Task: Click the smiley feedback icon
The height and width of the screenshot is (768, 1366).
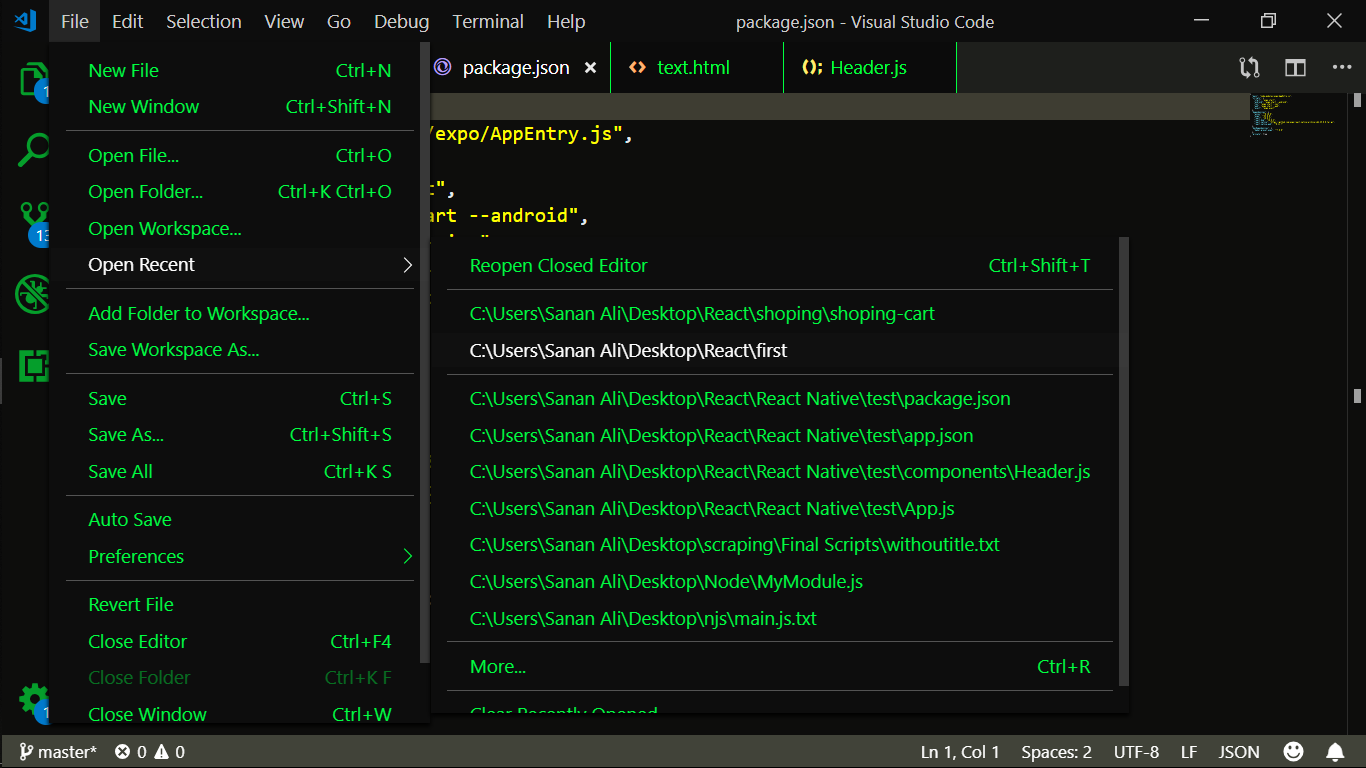Action: click(x=1294, y=751)
